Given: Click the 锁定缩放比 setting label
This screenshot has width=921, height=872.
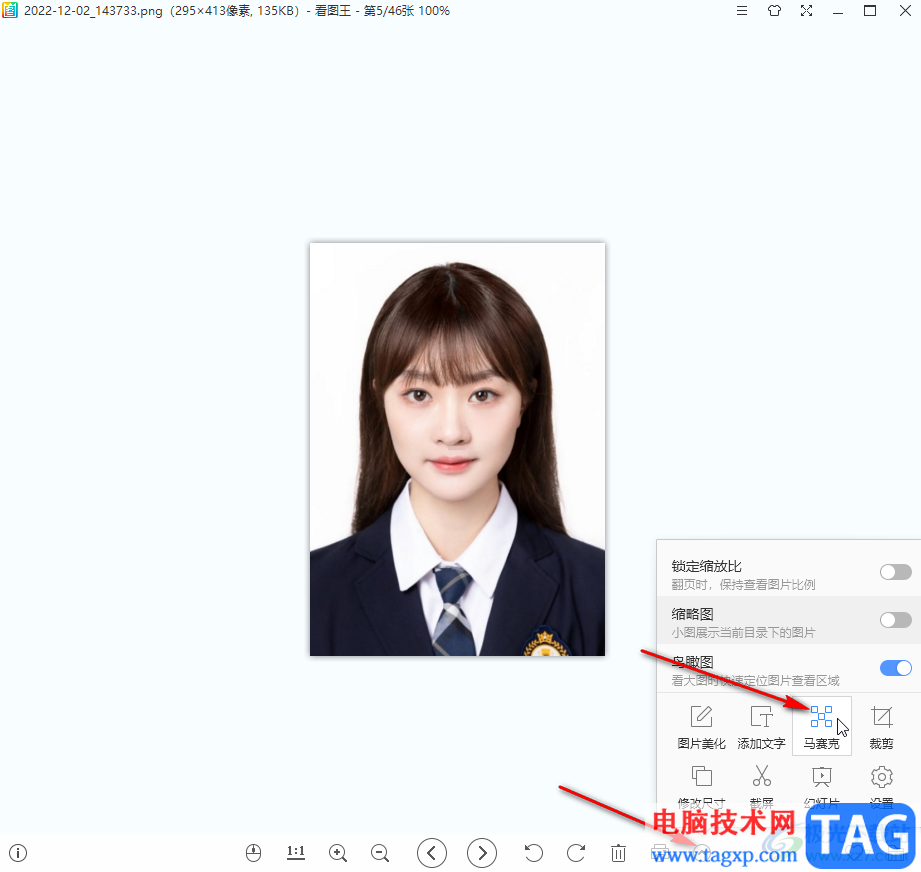Looking at the screenshot, I should [707, 566].
